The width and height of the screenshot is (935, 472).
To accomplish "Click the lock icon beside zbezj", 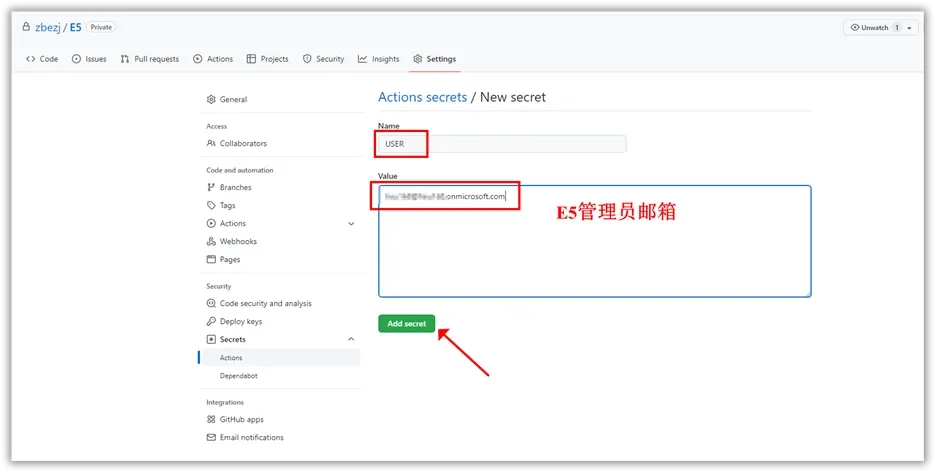I will pyautogui.click(x=26, y=27).
